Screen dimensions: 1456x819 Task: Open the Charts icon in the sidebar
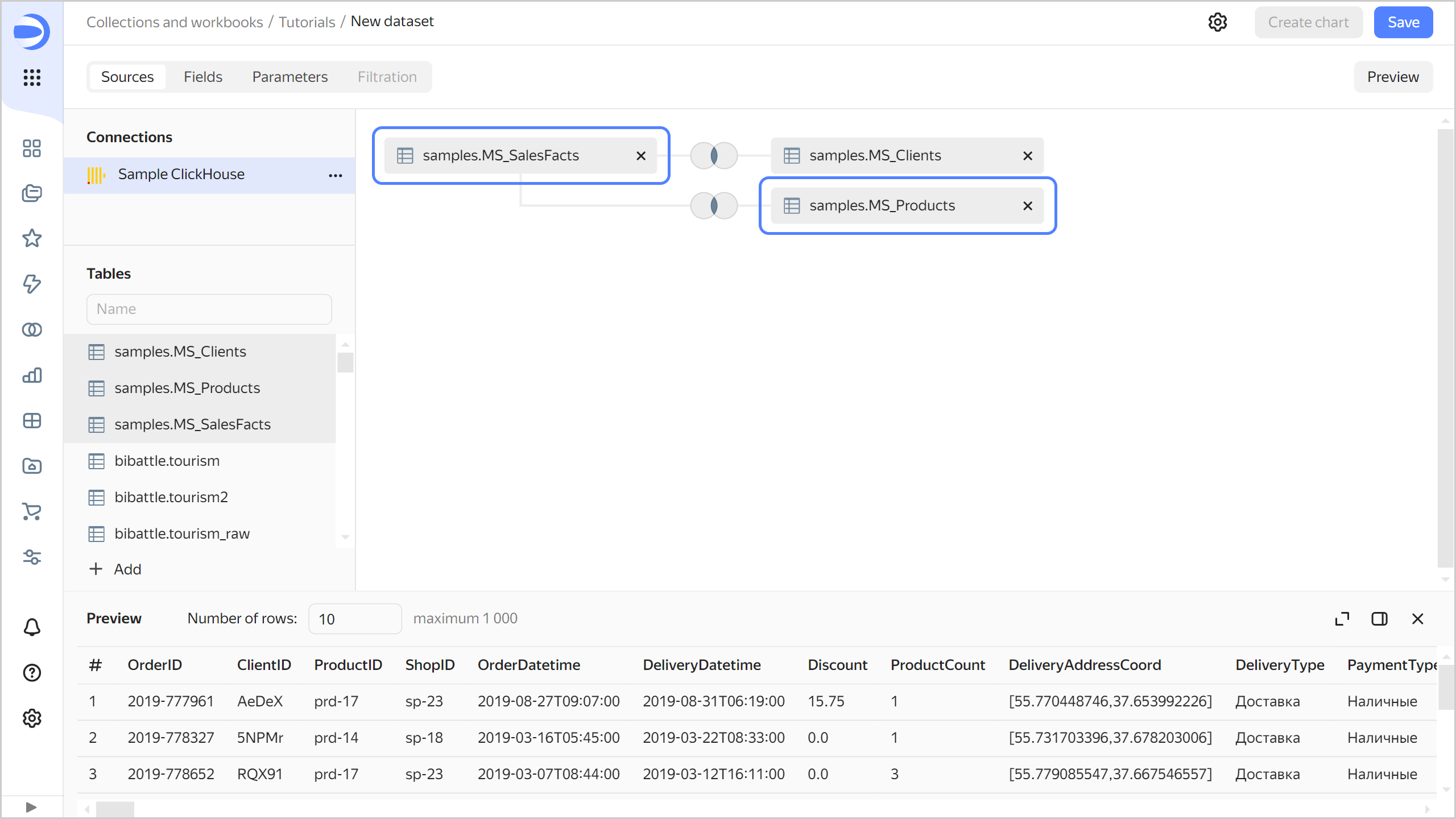32,375
